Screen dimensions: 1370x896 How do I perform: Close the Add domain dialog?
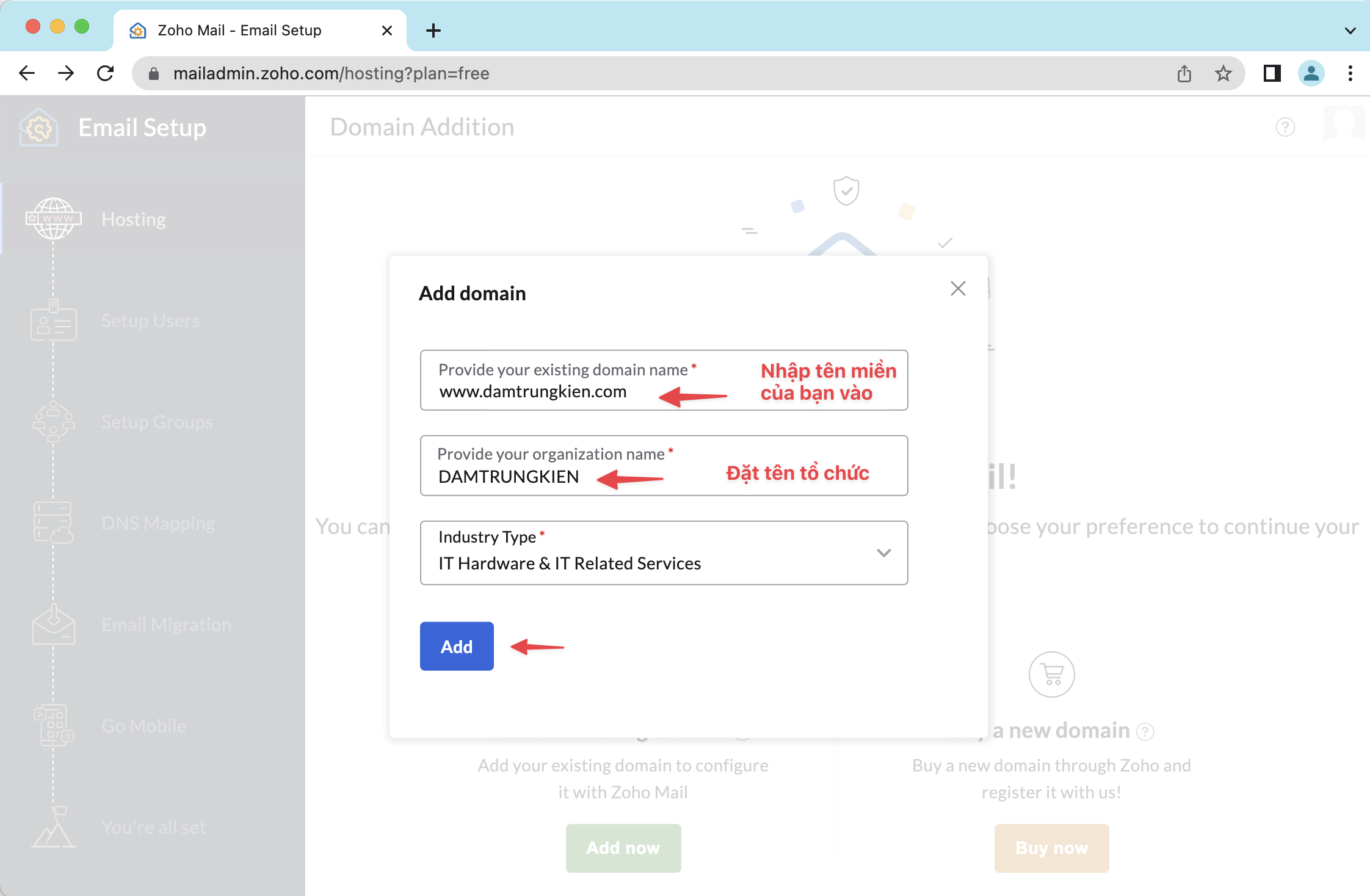[x=958, y=289]
